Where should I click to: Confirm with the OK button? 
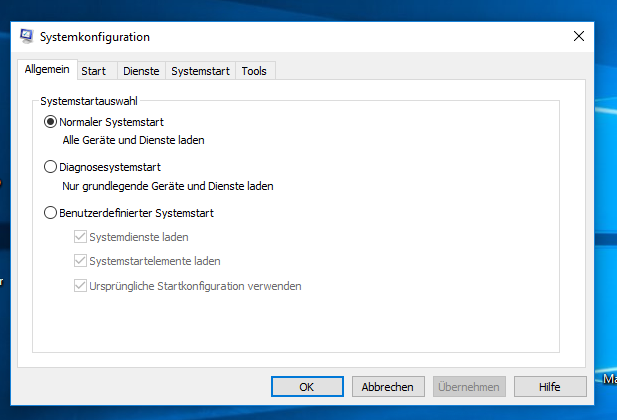coord(307,387)
